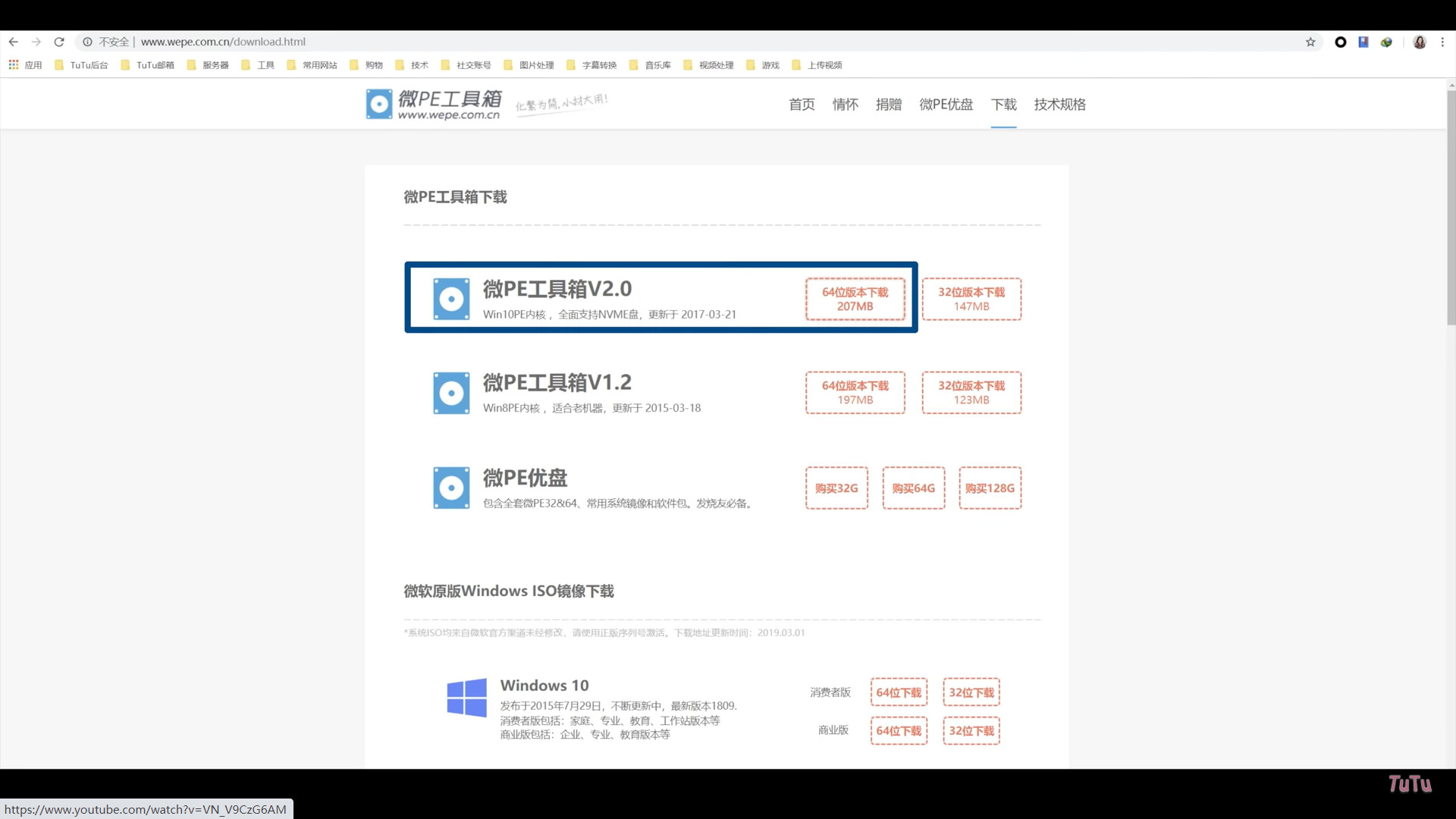This screenshot has width=1456, height=819.
Task: Open the 服务器 bookmark folder
Action: coord(208,65)
